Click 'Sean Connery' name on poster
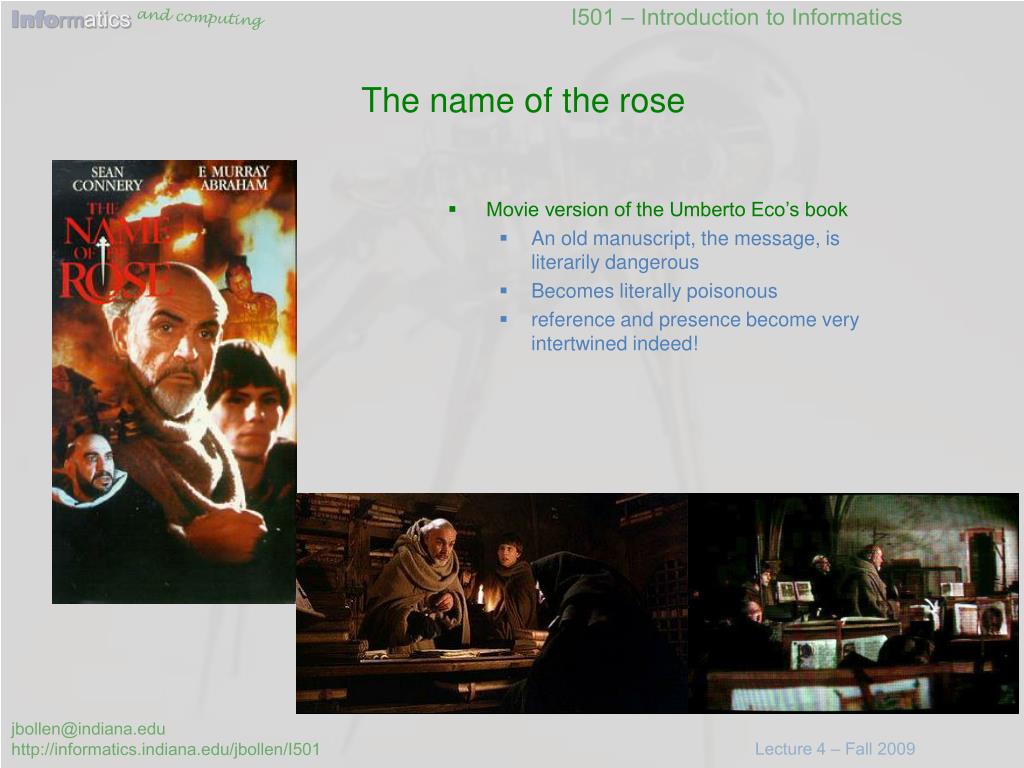 click(107, 178)
